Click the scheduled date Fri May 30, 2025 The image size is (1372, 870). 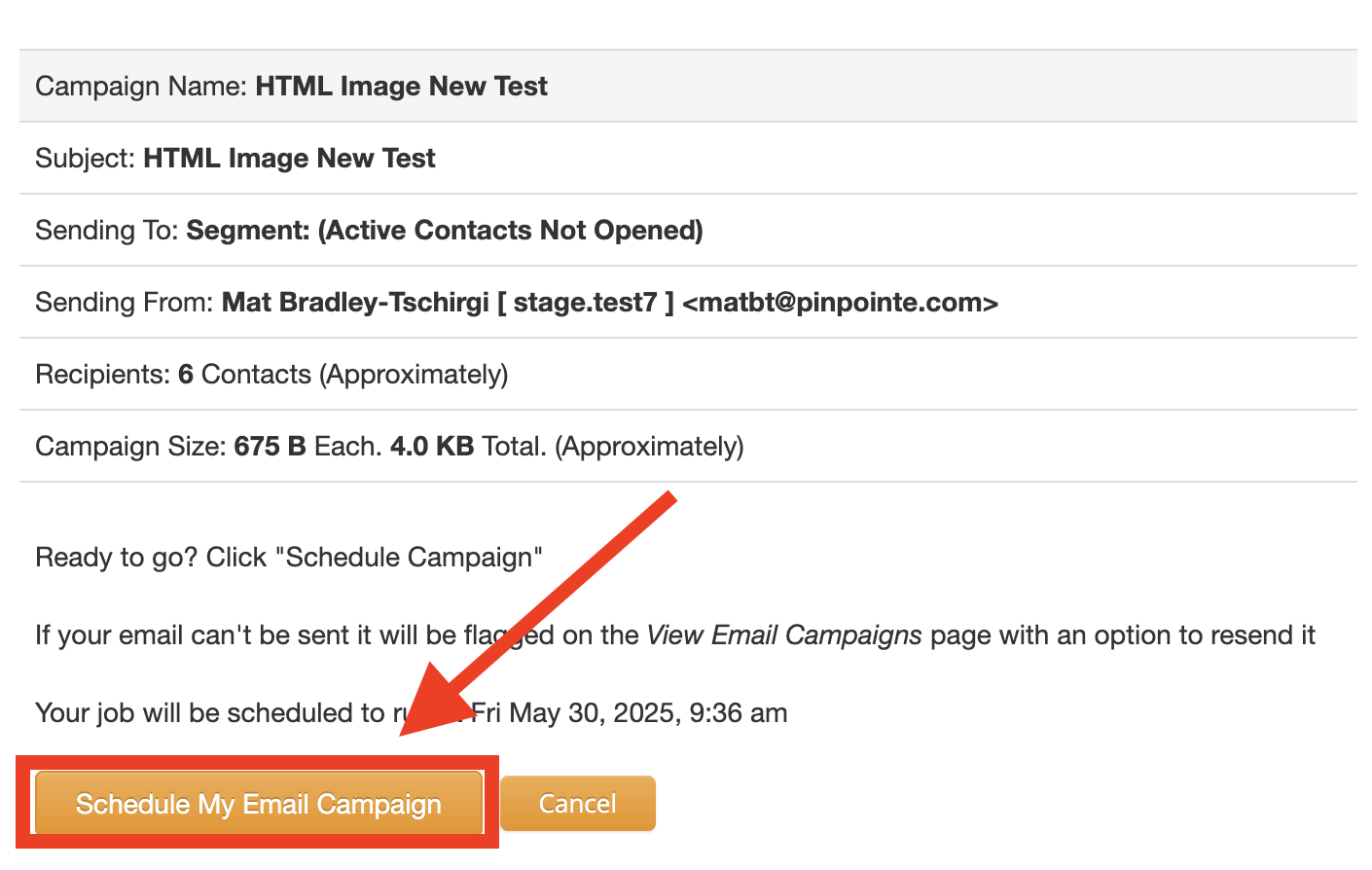(577, 713)
